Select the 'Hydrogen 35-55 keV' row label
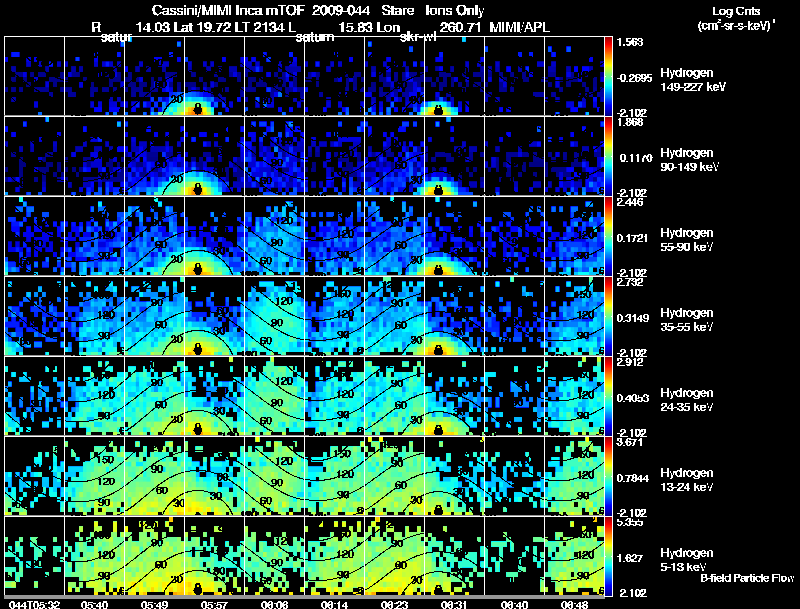The width and height of the screenshot is (800, 609). tap(687, 320)
